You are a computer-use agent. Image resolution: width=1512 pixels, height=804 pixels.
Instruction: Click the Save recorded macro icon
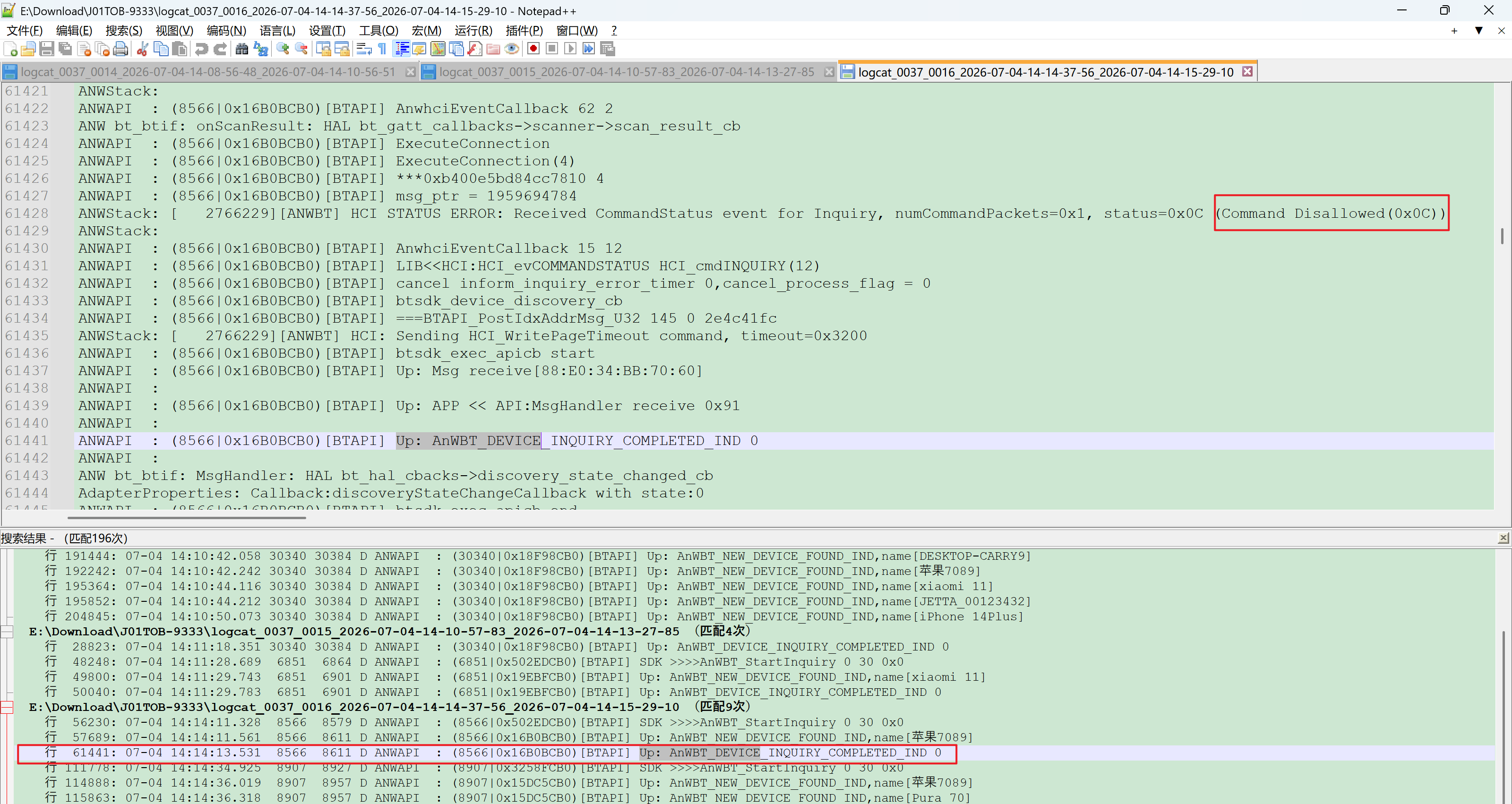(608, 49)
